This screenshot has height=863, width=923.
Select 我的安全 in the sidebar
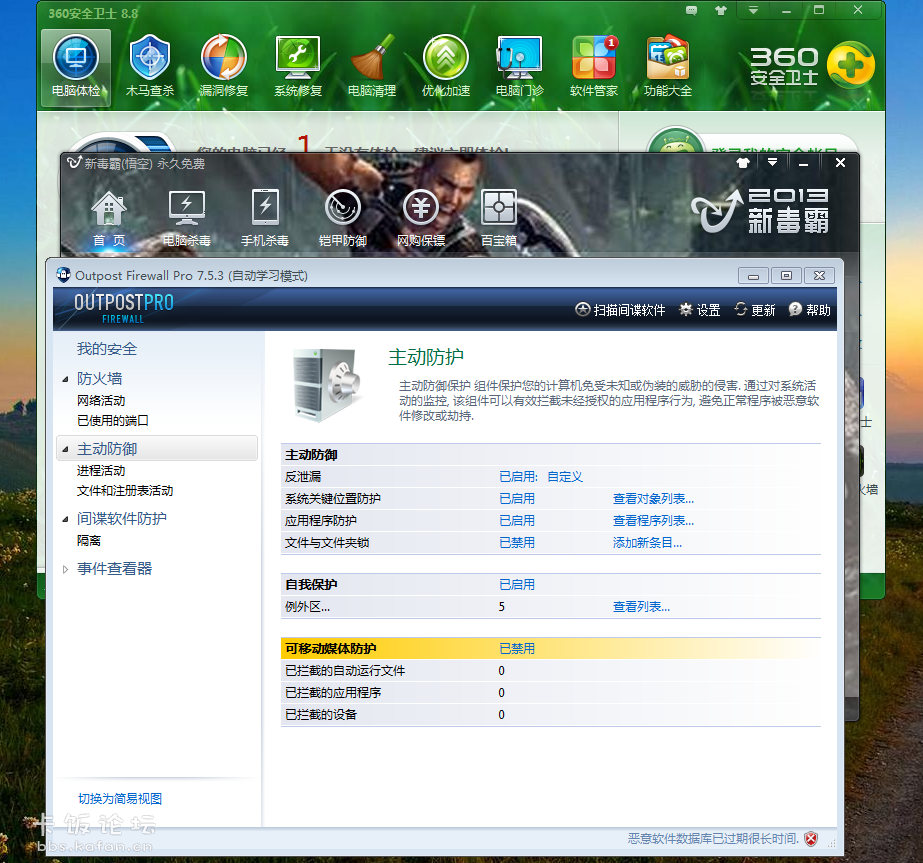point(107,349)
